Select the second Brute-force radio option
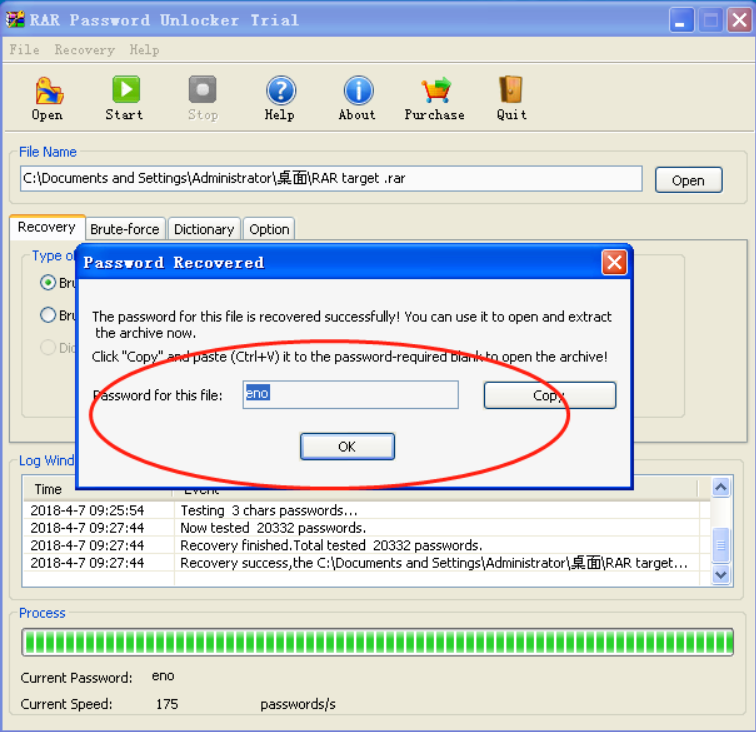The height and width of the screenshot is (732, 756). [48, 315]
